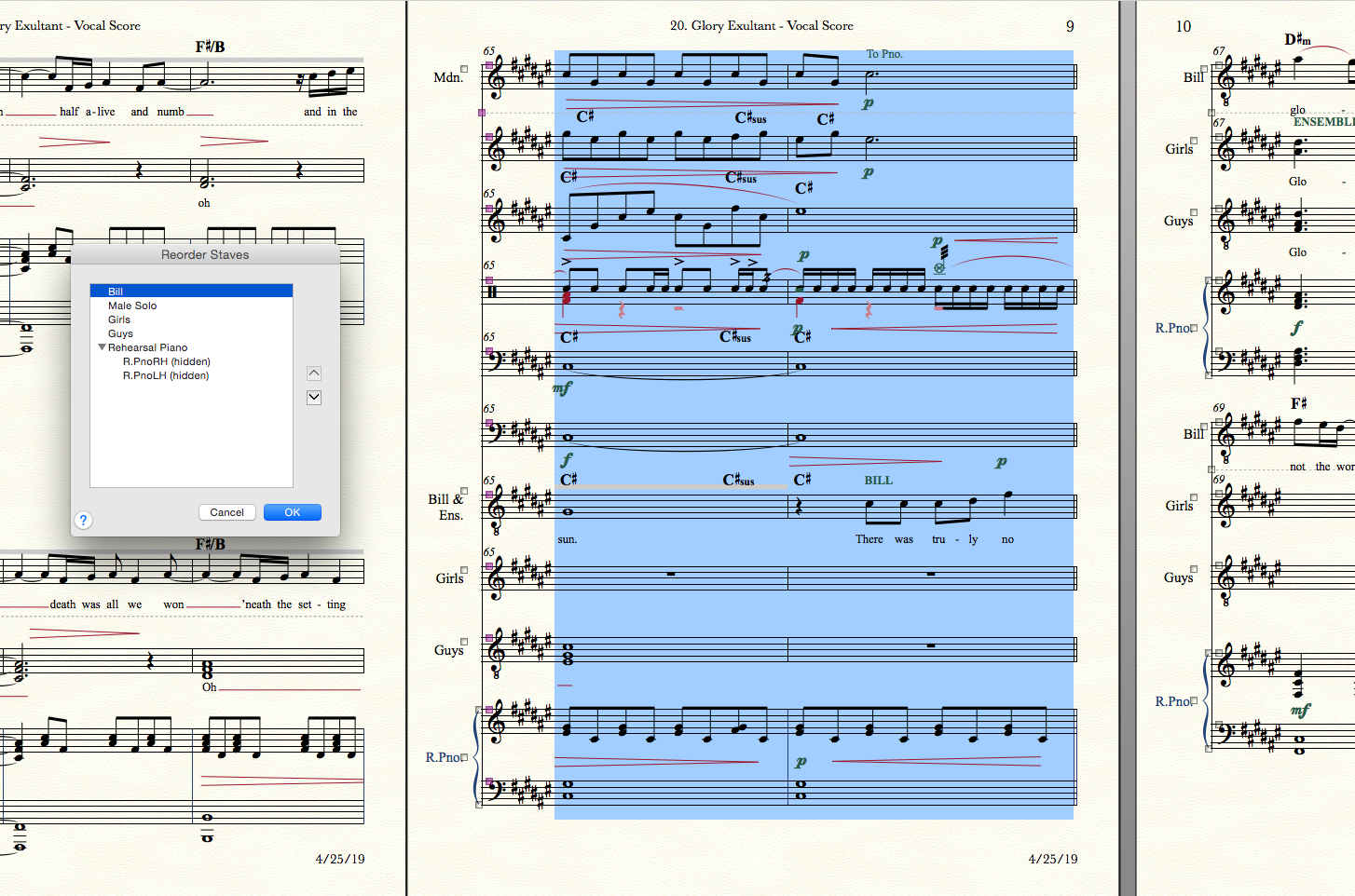Select R.PnoRH (hidden) in the staves list
The width and height of the screenshot is (1355, 896).
point(166,361)
